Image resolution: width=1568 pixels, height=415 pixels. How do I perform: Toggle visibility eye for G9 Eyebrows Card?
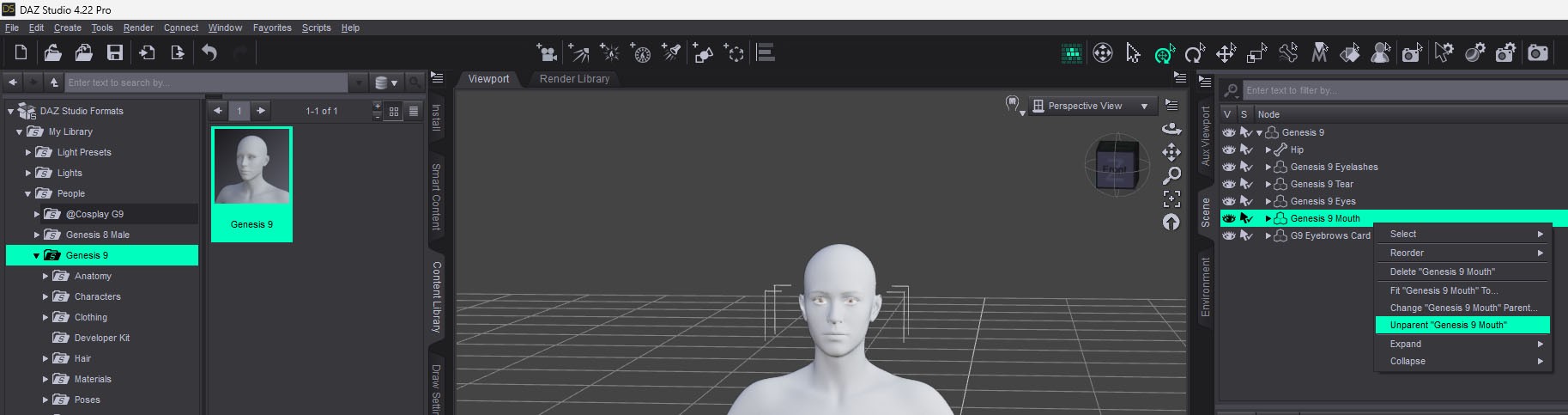(x=1228, y=235)
